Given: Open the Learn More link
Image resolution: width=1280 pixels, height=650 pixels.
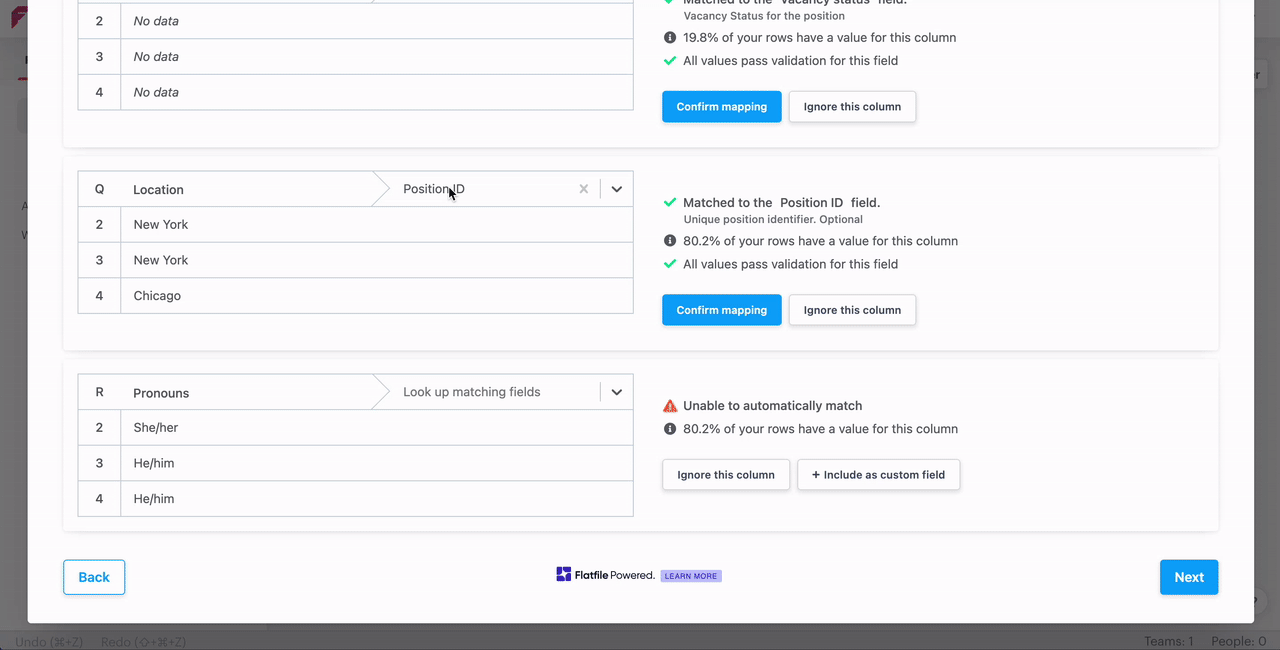Looking at the screenshot, I should tap(691, 576).
